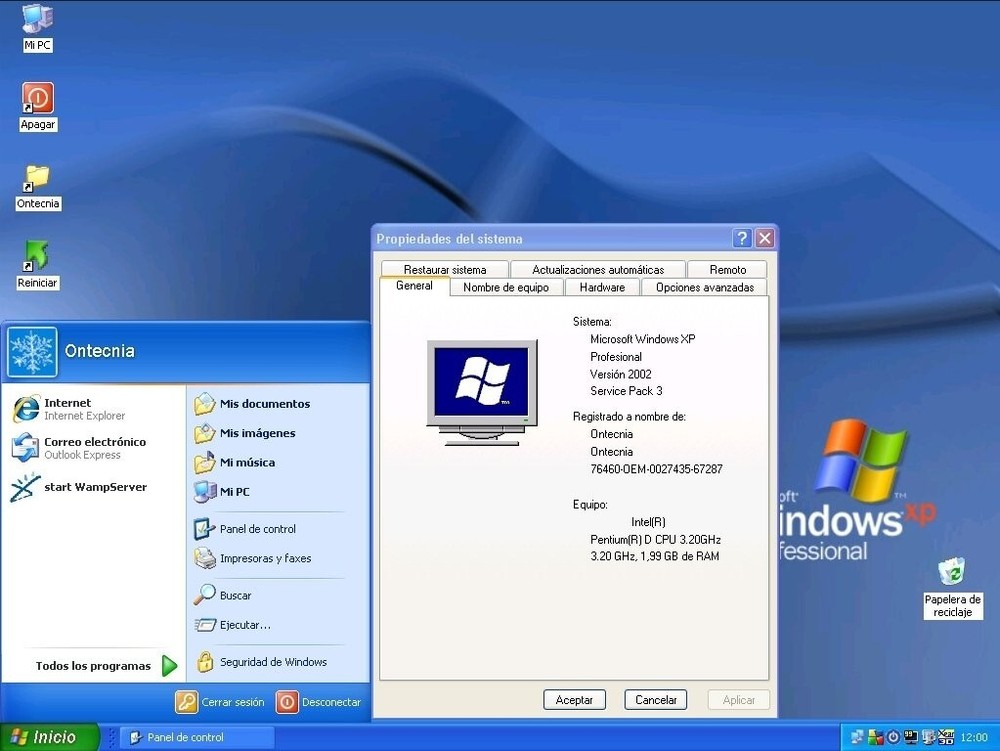The width and height of the screenshot is (1000, 751).
Task: Switch to the Hardware tab
Action: 602,287
